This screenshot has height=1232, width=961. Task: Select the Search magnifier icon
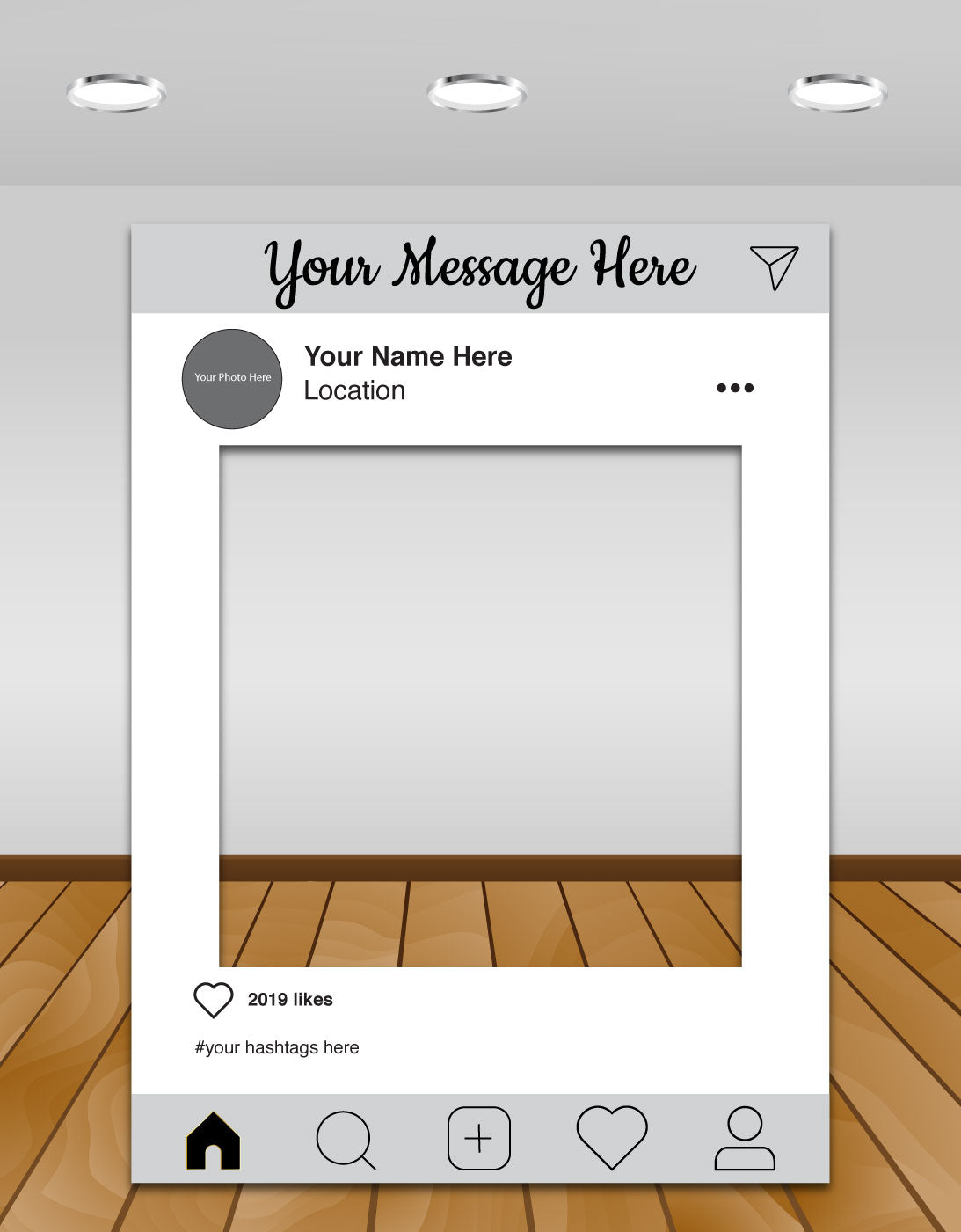[x=346, y=1137]
